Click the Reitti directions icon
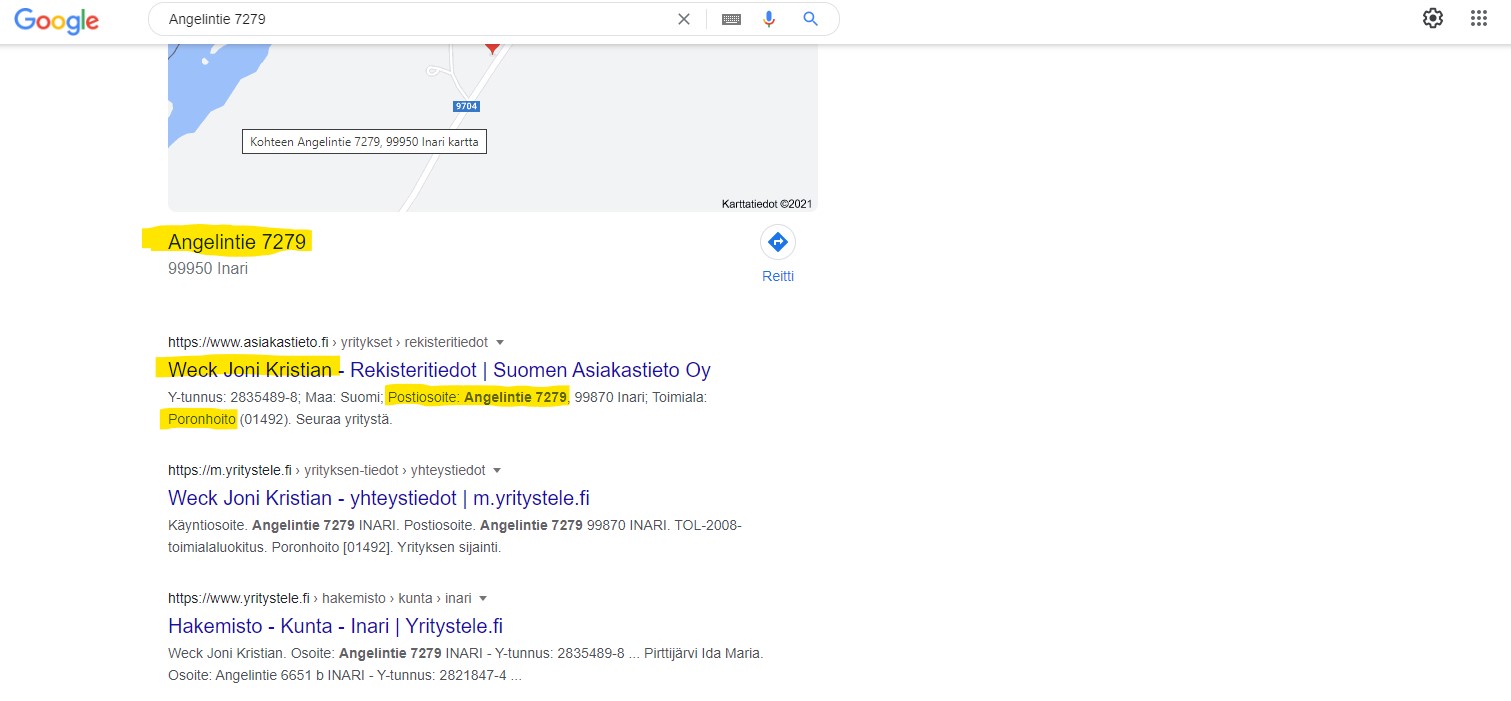The image size is (1511, 701). click(x=778, y=242)
